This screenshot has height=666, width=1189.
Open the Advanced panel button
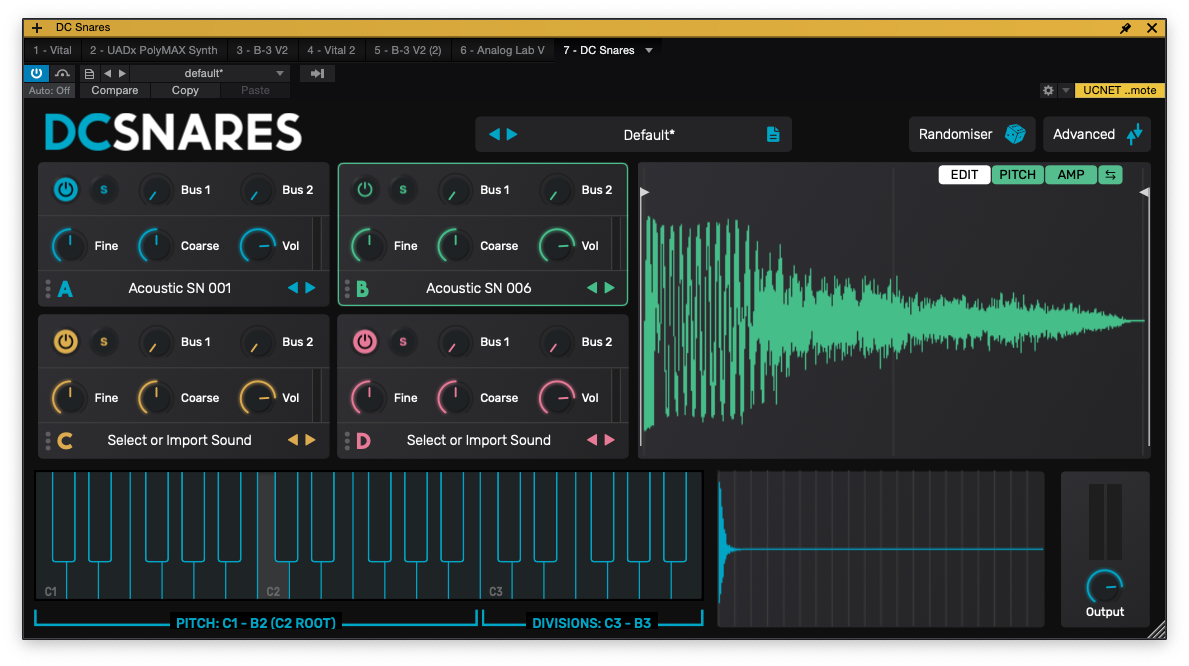pos(1096,134)
